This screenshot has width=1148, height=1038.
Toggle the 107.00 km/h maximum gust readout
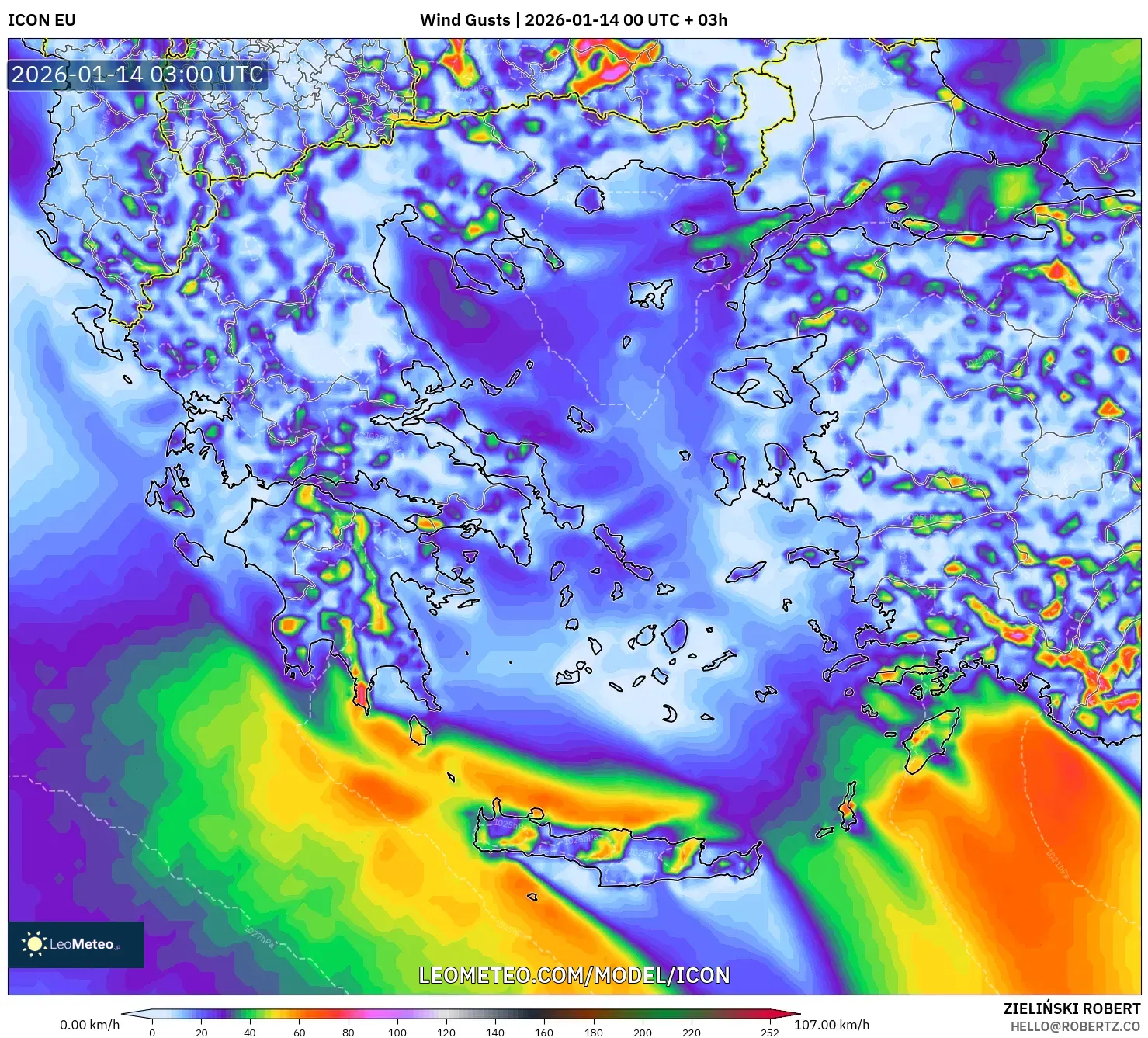coord(833,1023)
